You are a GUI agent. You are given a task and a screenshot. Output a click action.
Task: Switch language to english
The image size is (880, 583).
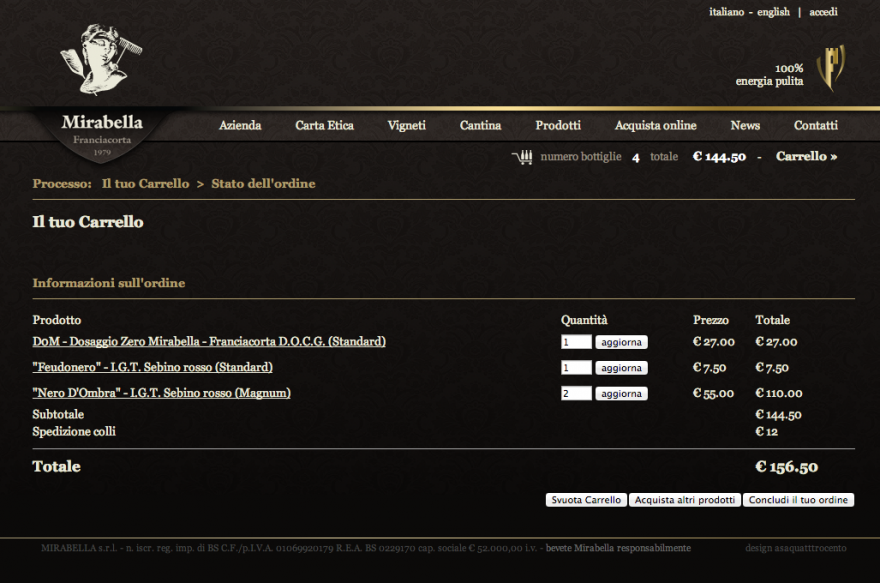tap(773, 12)
